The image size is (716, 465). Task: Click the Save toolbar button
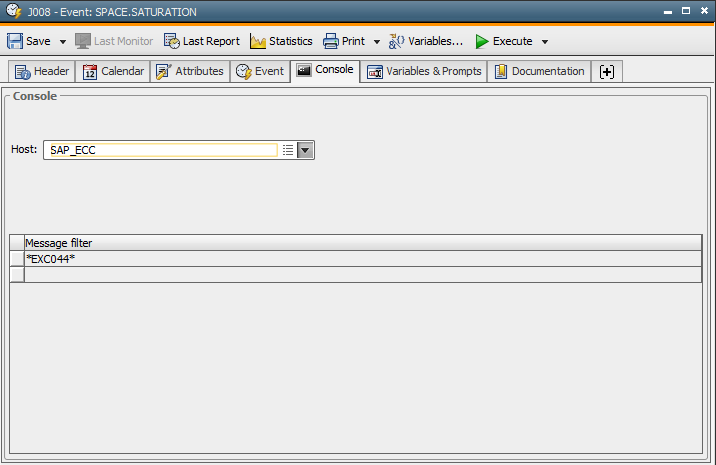pyautogui.click(x=29, y=41)
